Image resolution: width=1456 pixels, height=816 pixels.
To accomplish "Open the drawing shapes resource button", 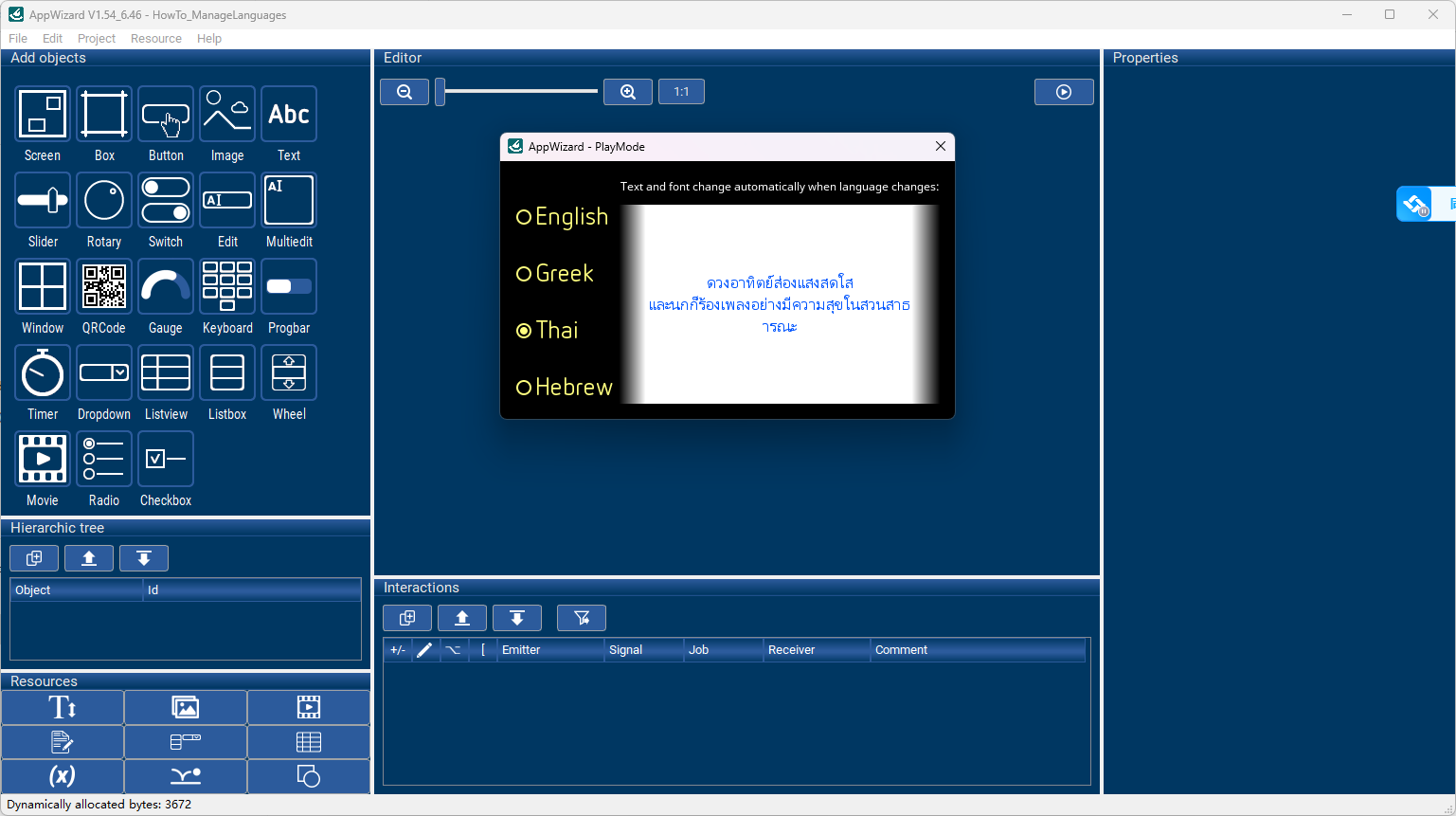I will [309, 776].
